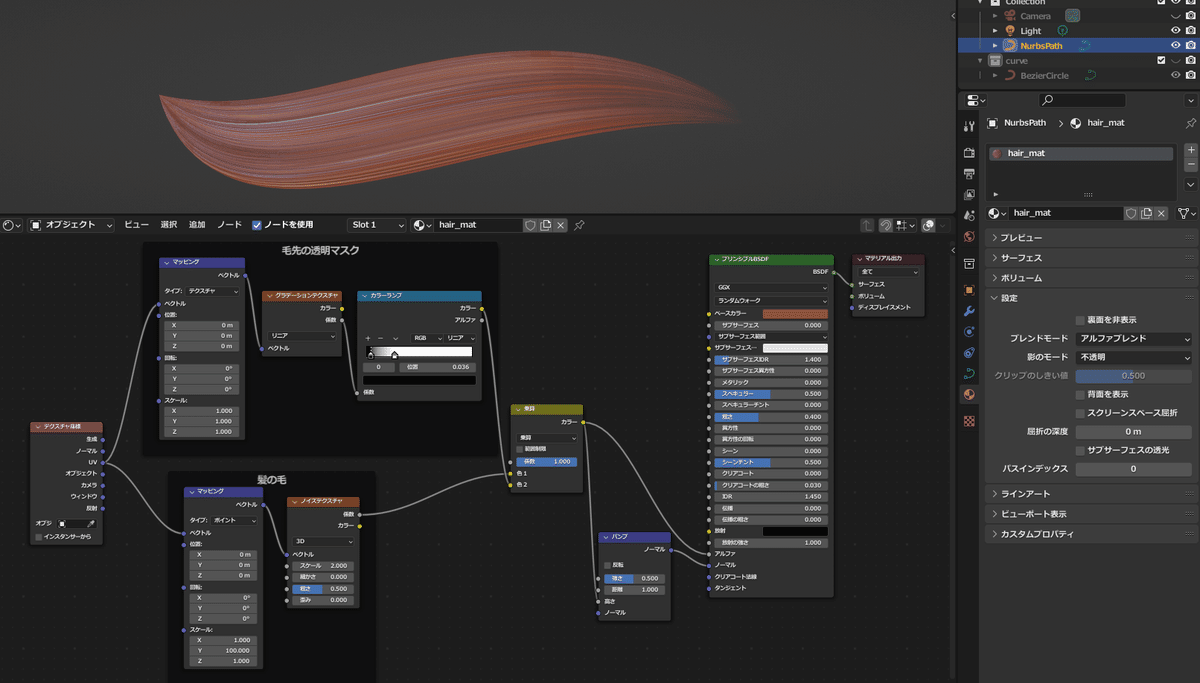
Task: Toggle pin in properties editor header
Action: (1189, 123)
